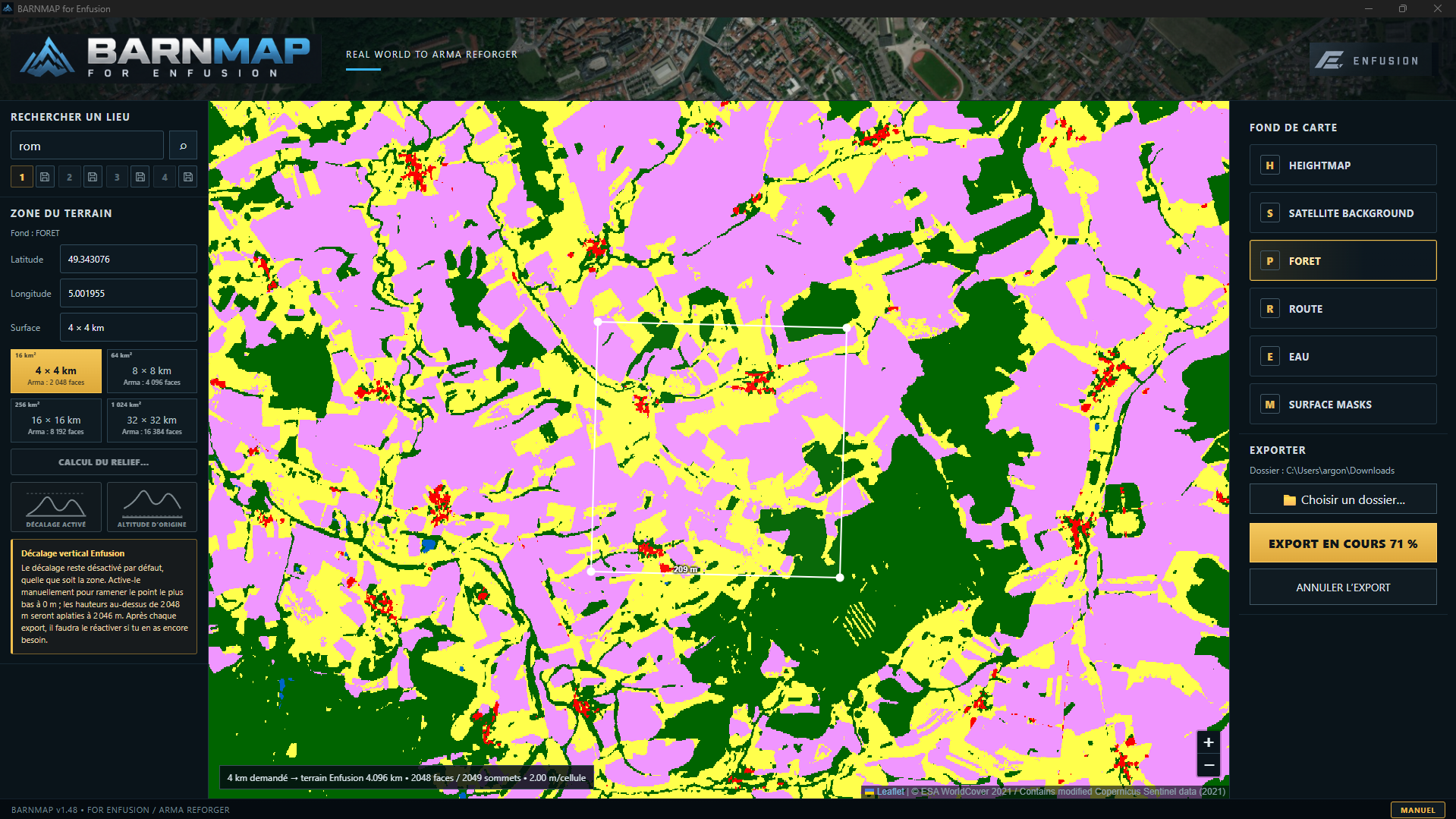
Task: Click Annuler l'export to cancel
Action: [1343, 587]
